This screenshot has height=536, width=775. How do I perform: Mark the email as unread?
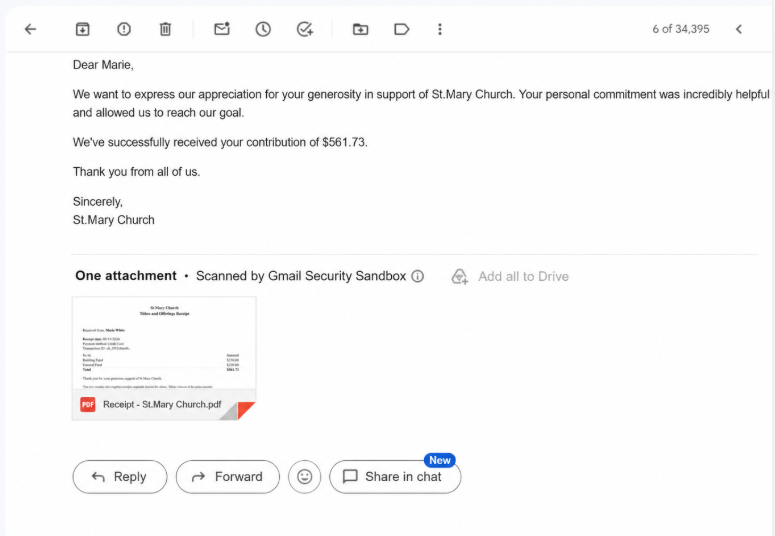click(x=222, y=29)
